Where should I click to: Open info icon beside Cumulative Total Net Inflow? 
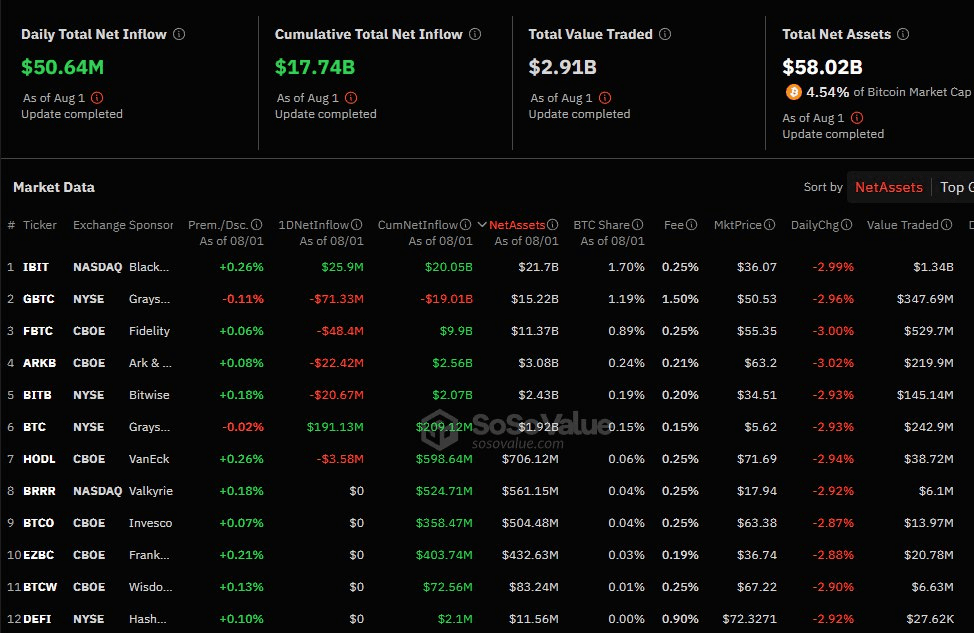pos(475,34)
